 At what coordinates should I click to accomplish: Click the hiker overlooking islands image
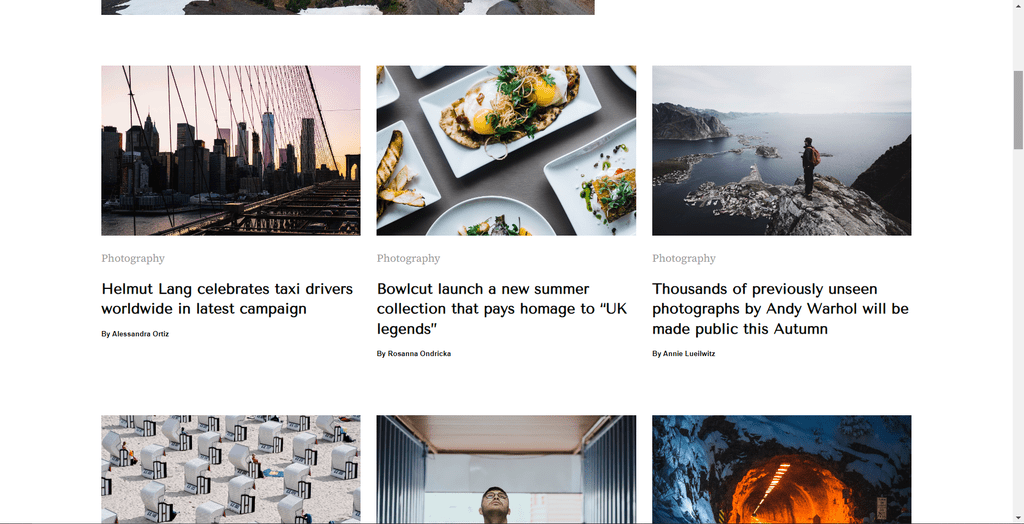[x=782, y=150]
